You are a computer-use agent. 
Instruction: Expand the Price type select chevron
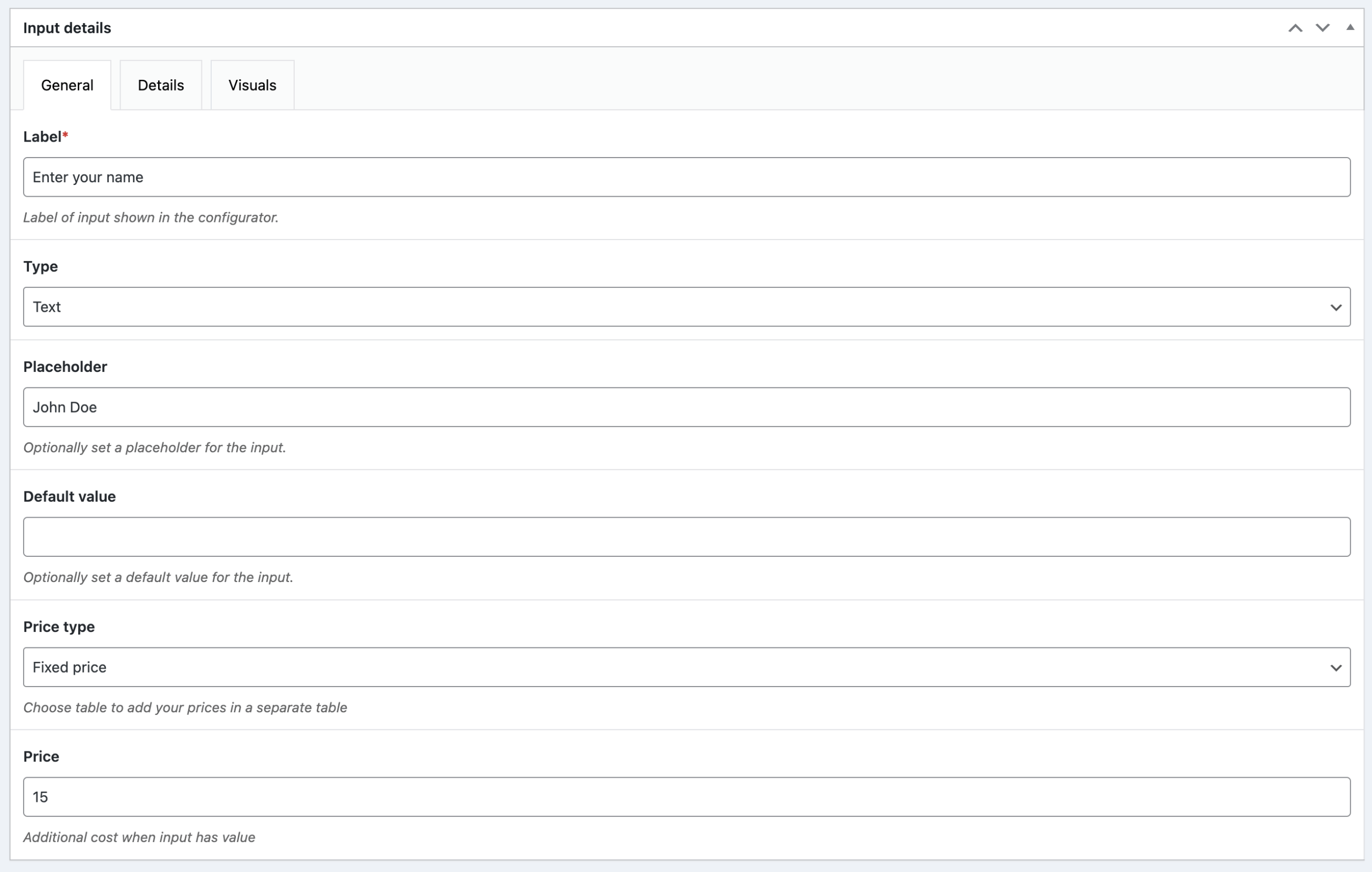pyautogui.click(x=1336, y=667)
